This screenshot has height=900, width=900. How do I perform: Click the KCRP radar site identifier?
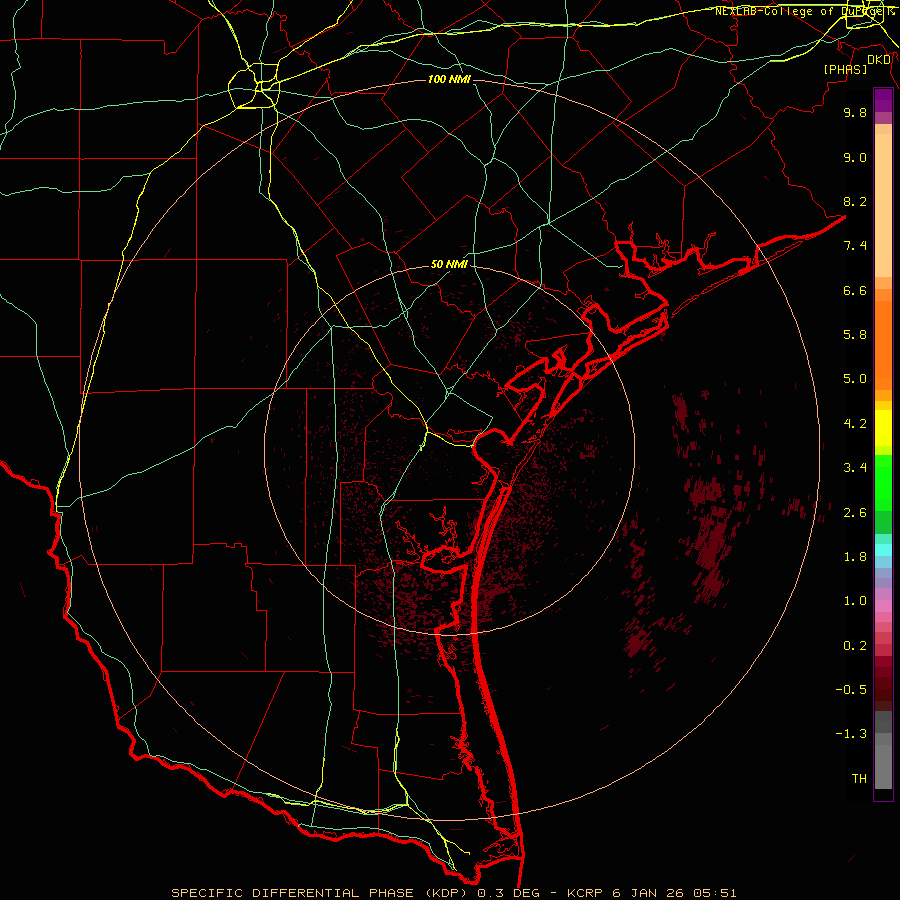(x=585, y=893)
